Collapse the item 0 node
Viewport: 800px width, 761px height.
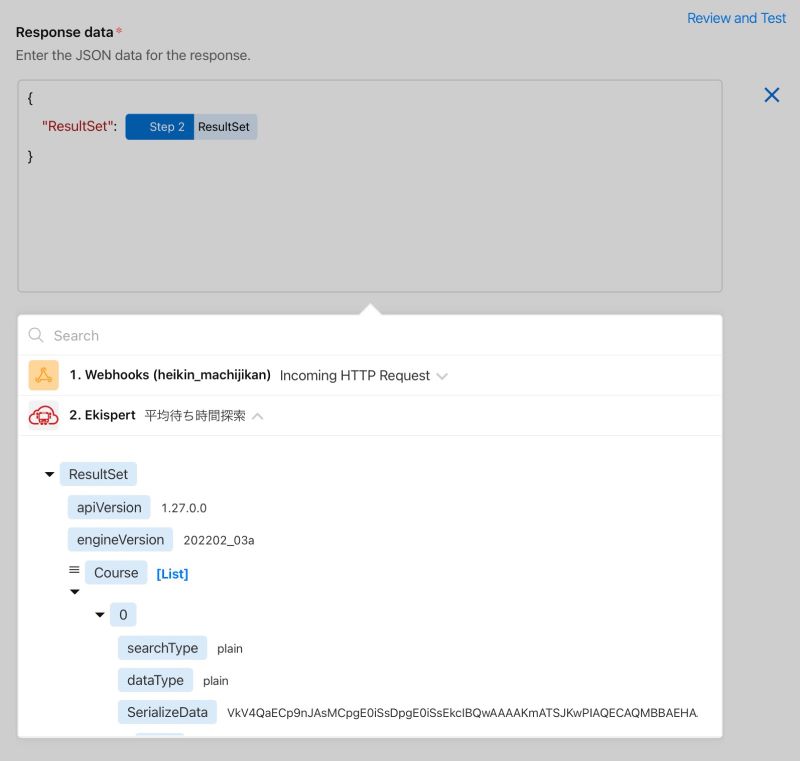[100, 615]
